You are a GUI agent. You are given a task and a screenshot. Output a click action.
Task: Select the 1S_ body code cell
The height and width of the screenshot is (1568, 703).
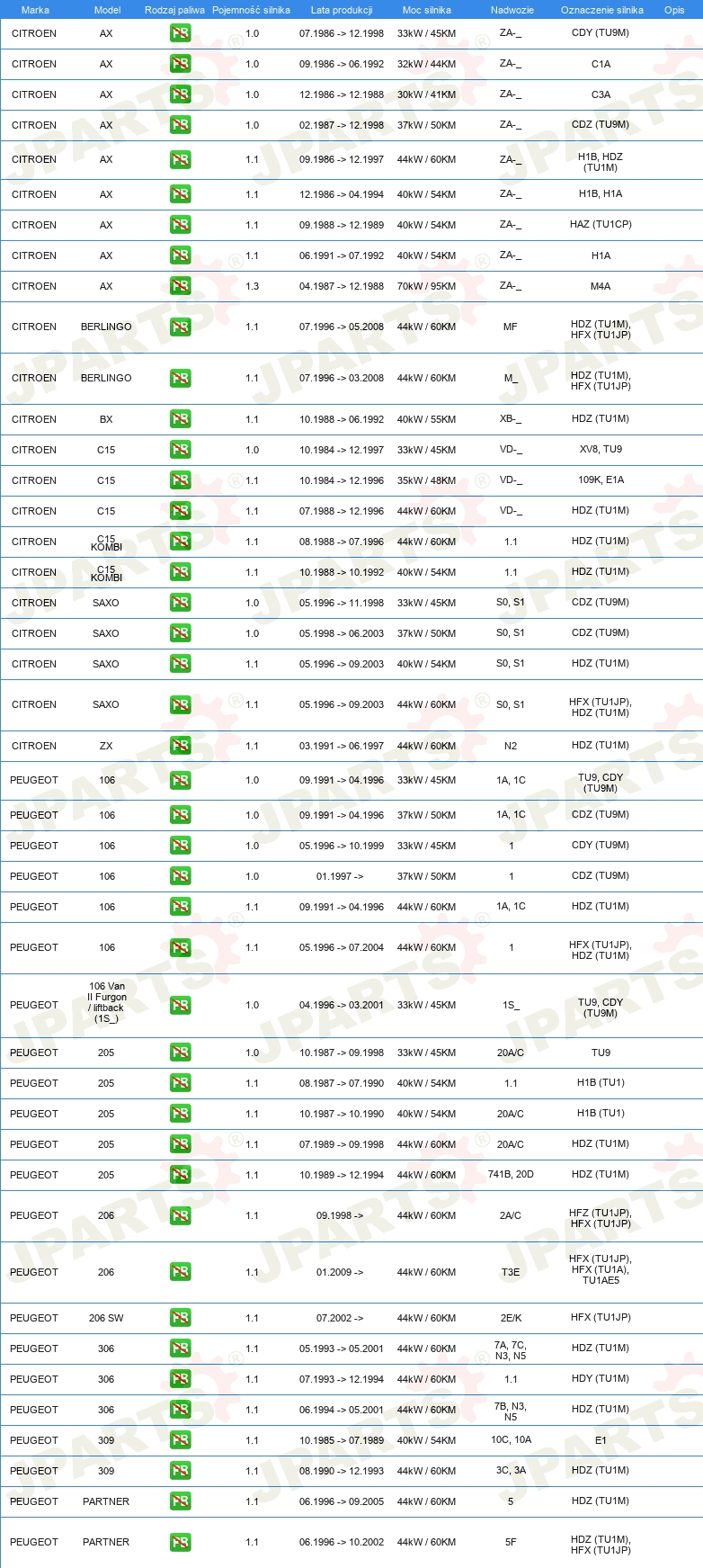coord(511,1005)
